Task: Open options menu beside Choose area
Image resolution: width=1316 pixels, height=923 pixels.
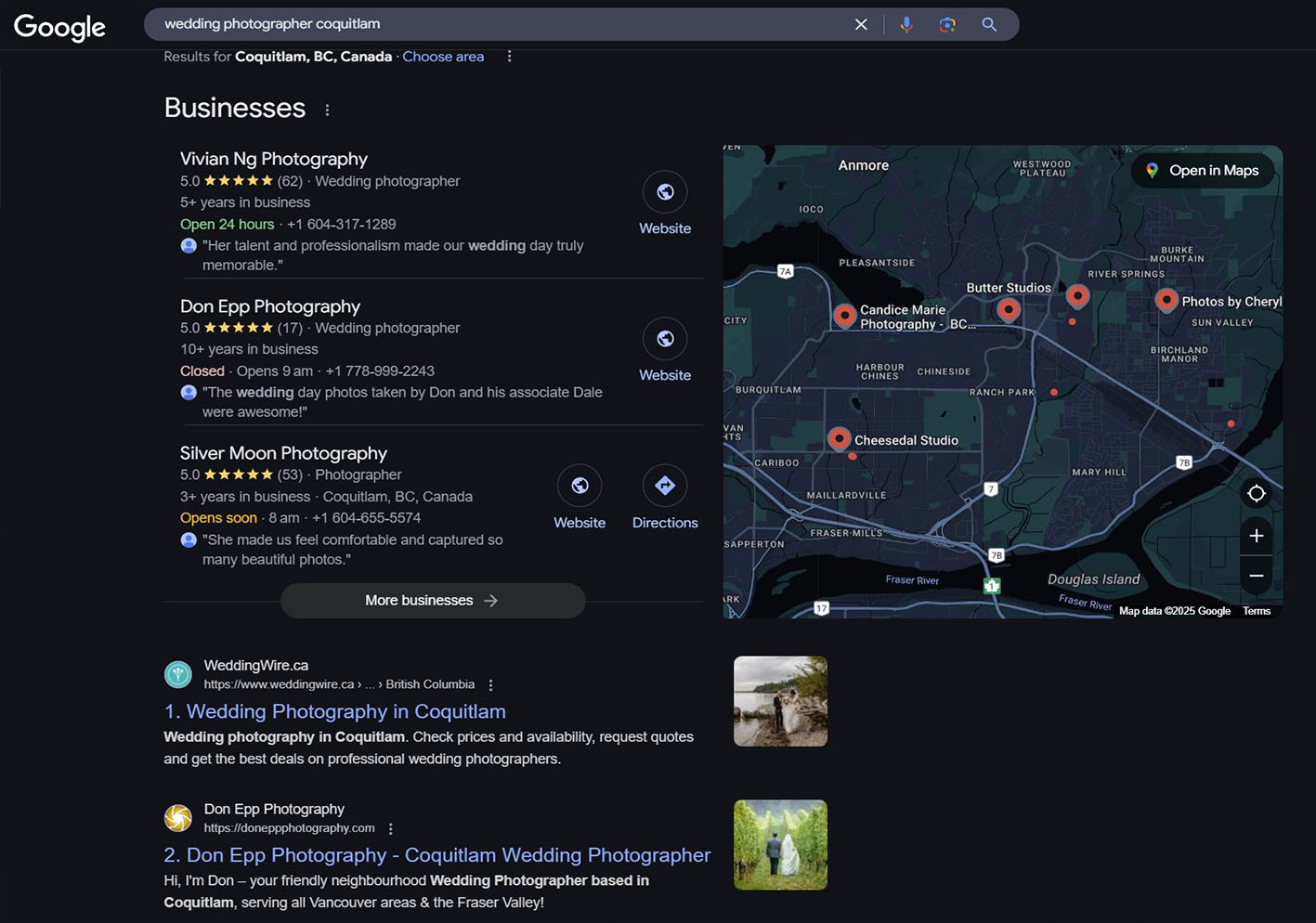Action: click(509, 57)
